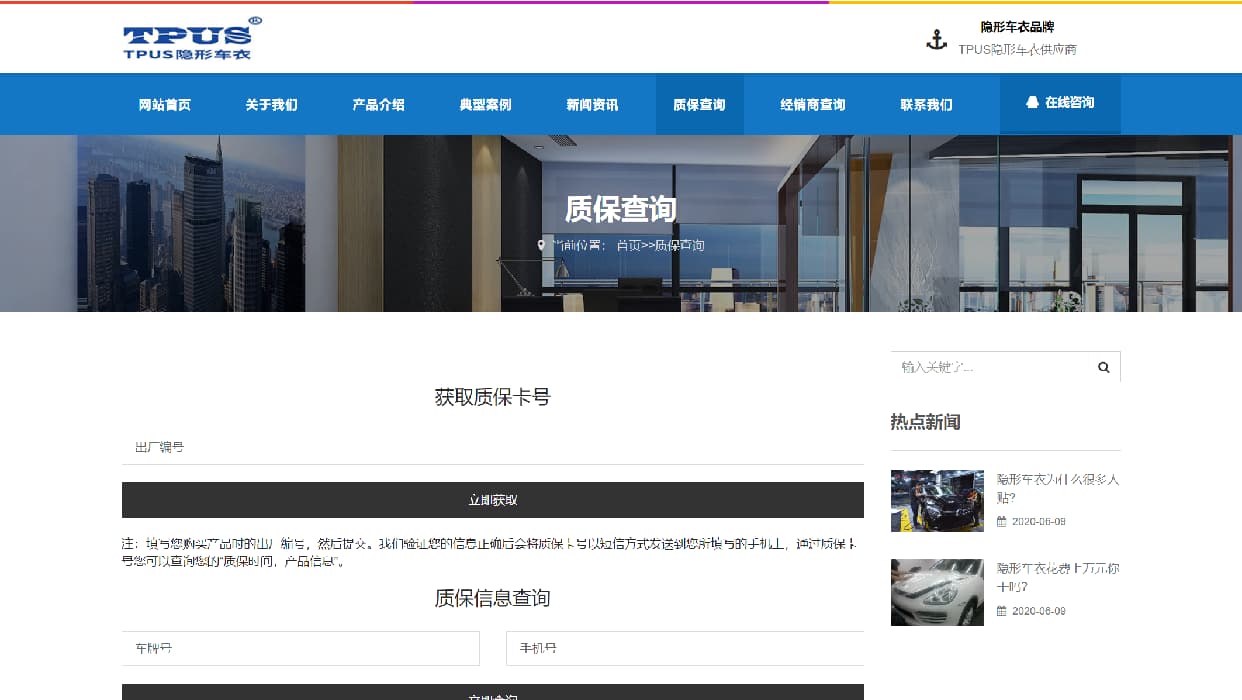The image size is (1242, 700).
Task: Click the search magnifier icon in the sidebar
Action: point(1104,367)
